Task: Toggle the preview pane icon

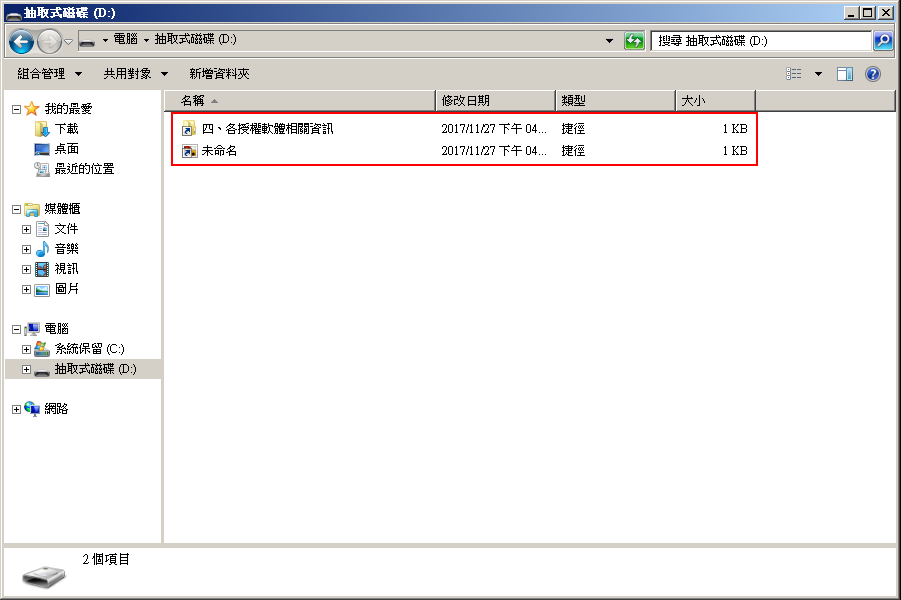Action: click(x=845, y=74)
